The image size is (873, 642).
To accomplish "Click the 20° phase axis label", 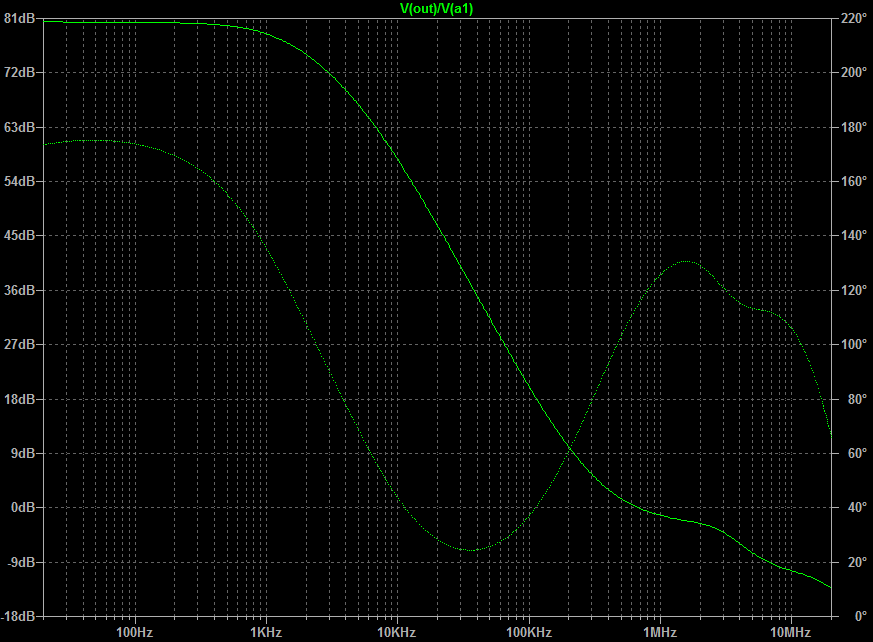I will click(x=857, y=562).
